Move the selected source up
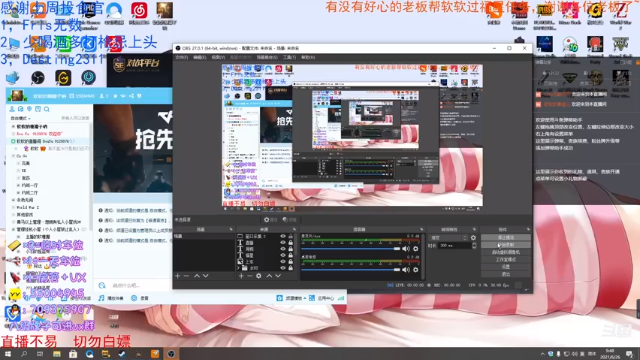 point(269,276)
